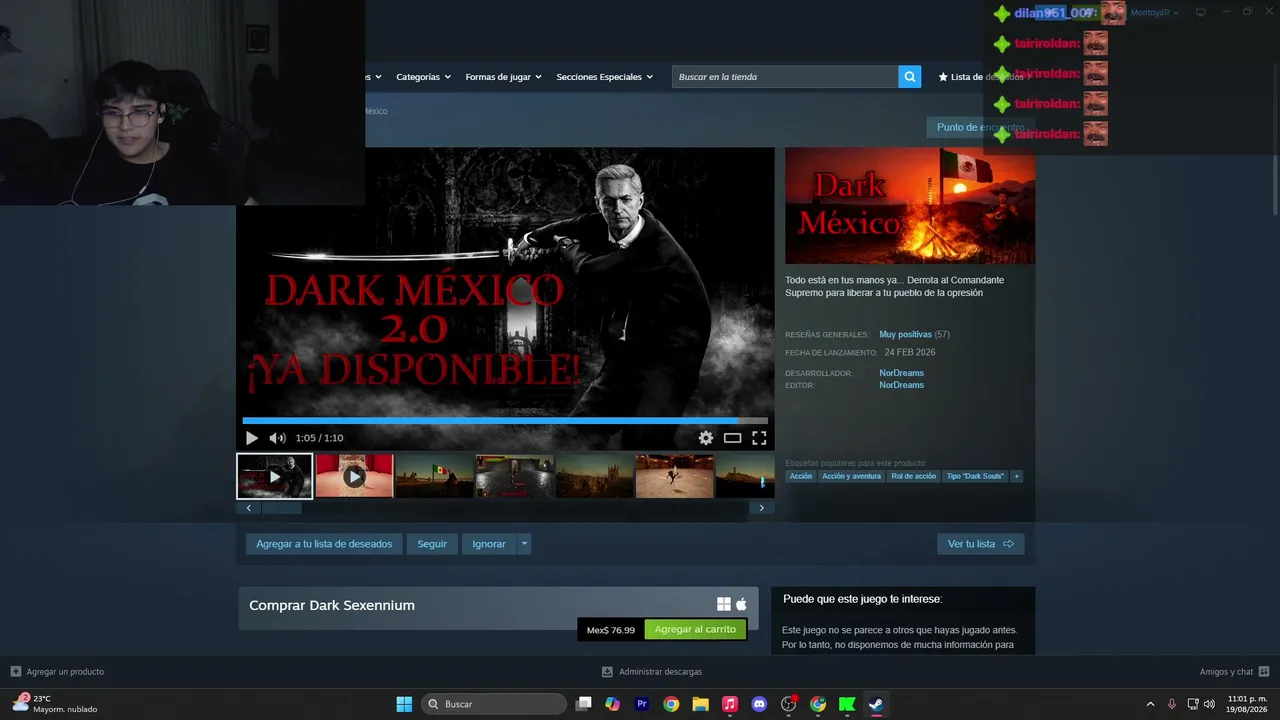Open the second Chrome profile taskbar icon
The image size is (1280, 720).
pos(818,704)
